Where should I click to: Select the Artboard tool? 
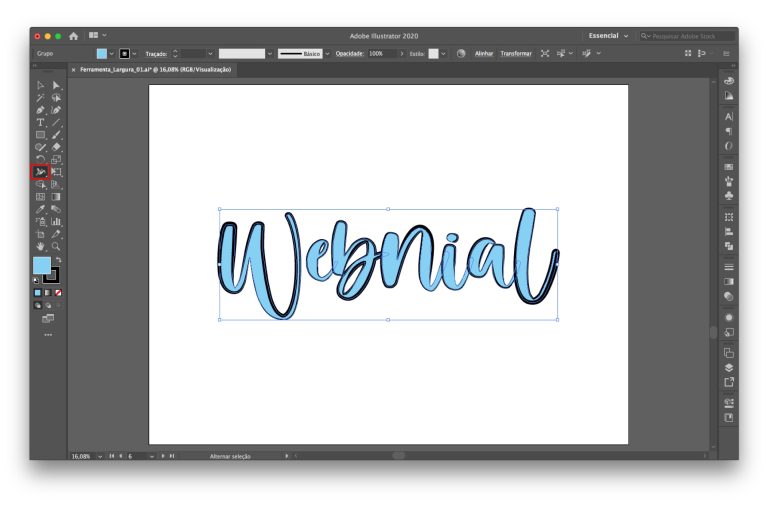[x=40, y=234]
